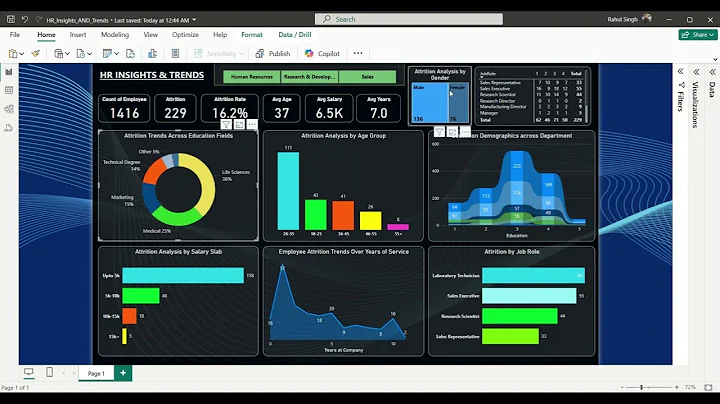Select the Male tile in gender chart
The height and width of the screenshot is (404, 720).
[x=430, y=103]
